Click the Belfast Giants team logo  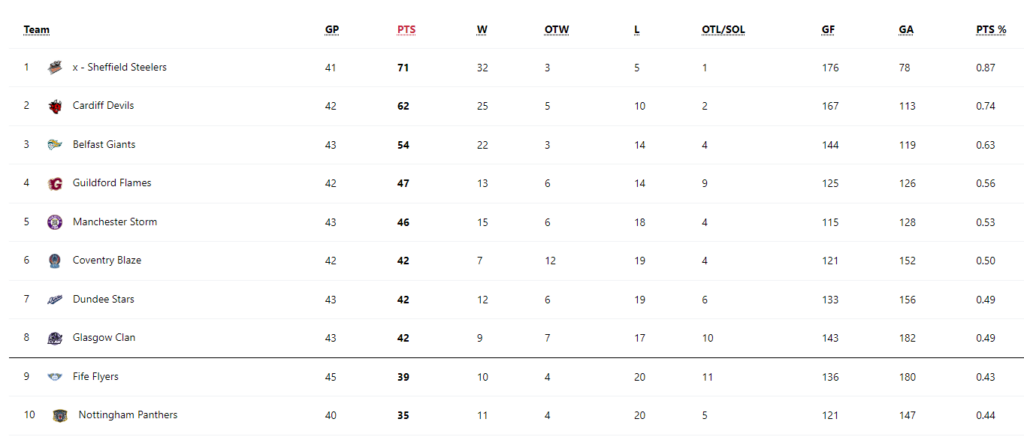(x=55, y=145)
